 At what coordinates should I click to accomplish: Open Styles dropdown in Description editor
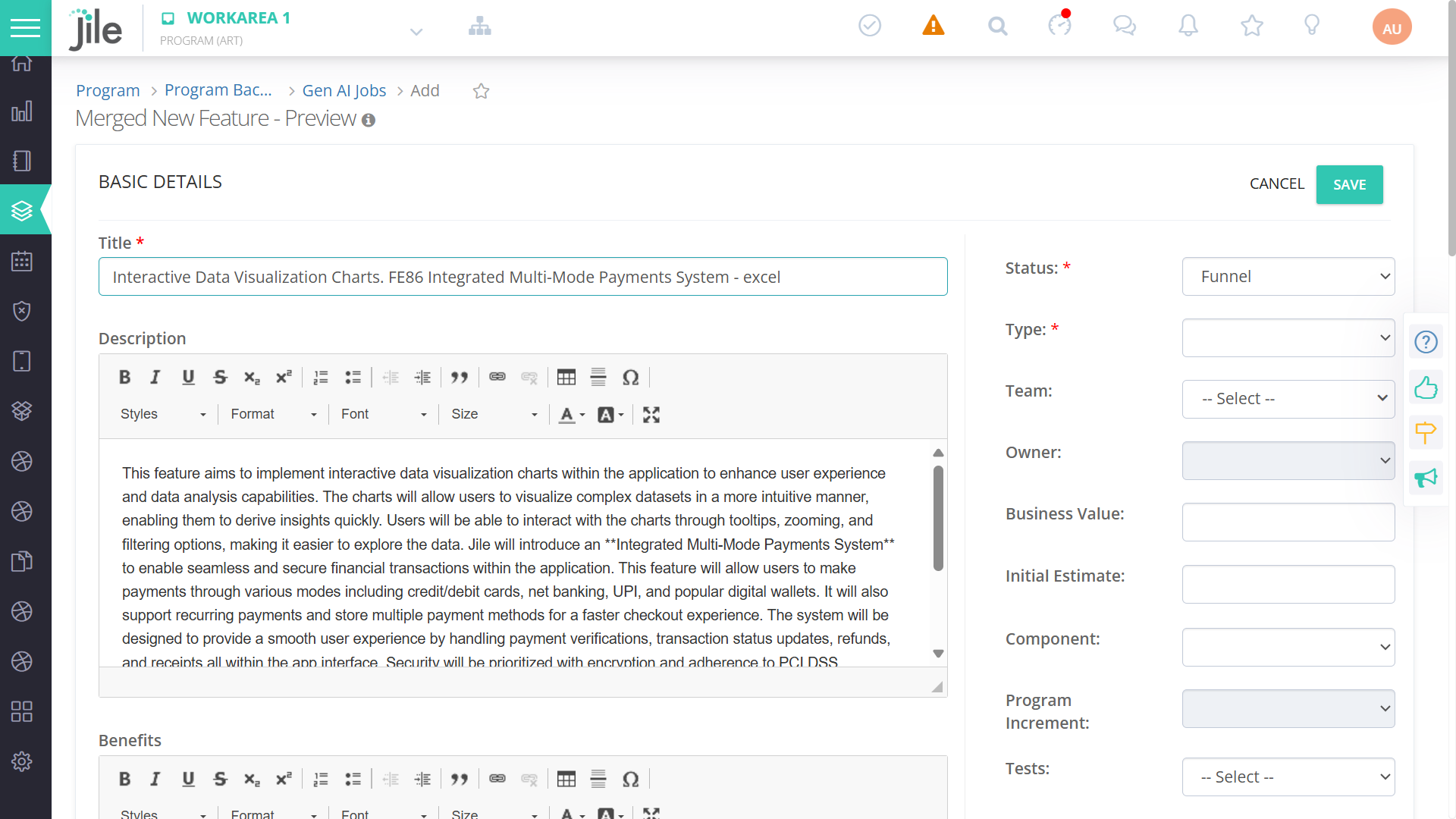[163, 414]
